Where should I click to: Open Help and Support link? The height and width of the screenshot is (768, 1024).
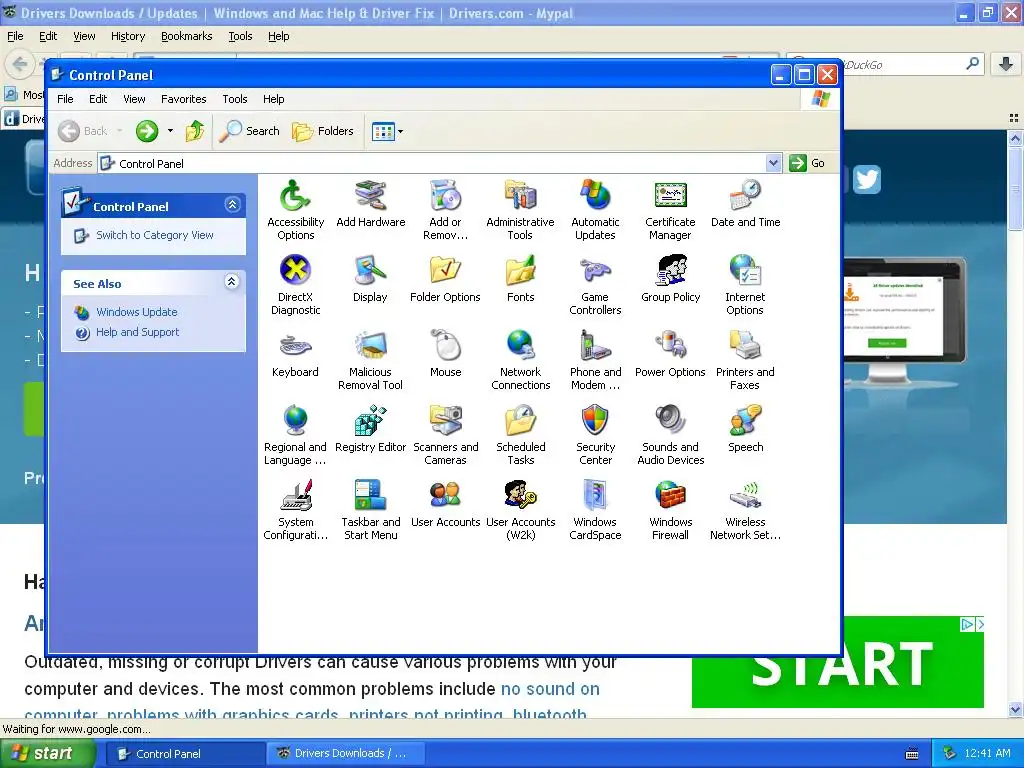coord(137,332)
